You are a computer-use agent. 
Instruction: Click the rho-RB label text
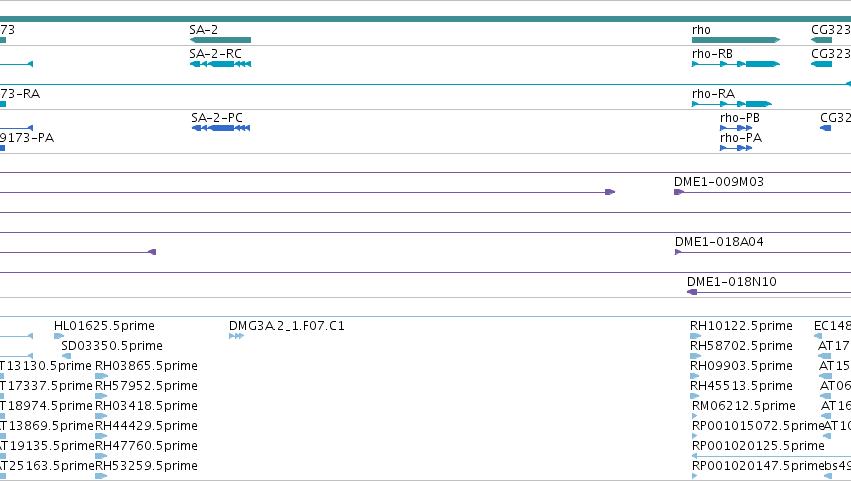712,54
